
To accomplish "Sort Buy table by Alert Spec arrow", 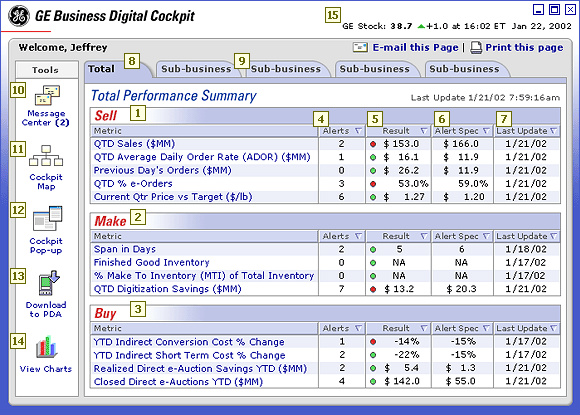I will (x=486, y=328).
